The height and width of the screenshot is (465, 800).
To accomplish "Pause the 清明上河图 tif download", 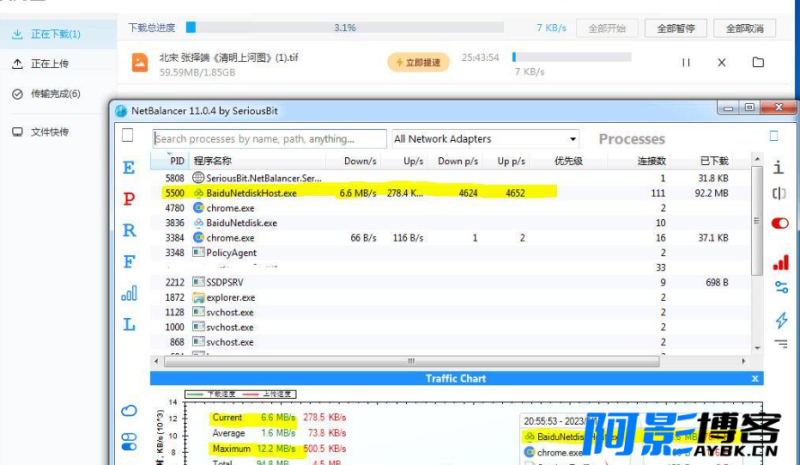I will click(686, 62).
